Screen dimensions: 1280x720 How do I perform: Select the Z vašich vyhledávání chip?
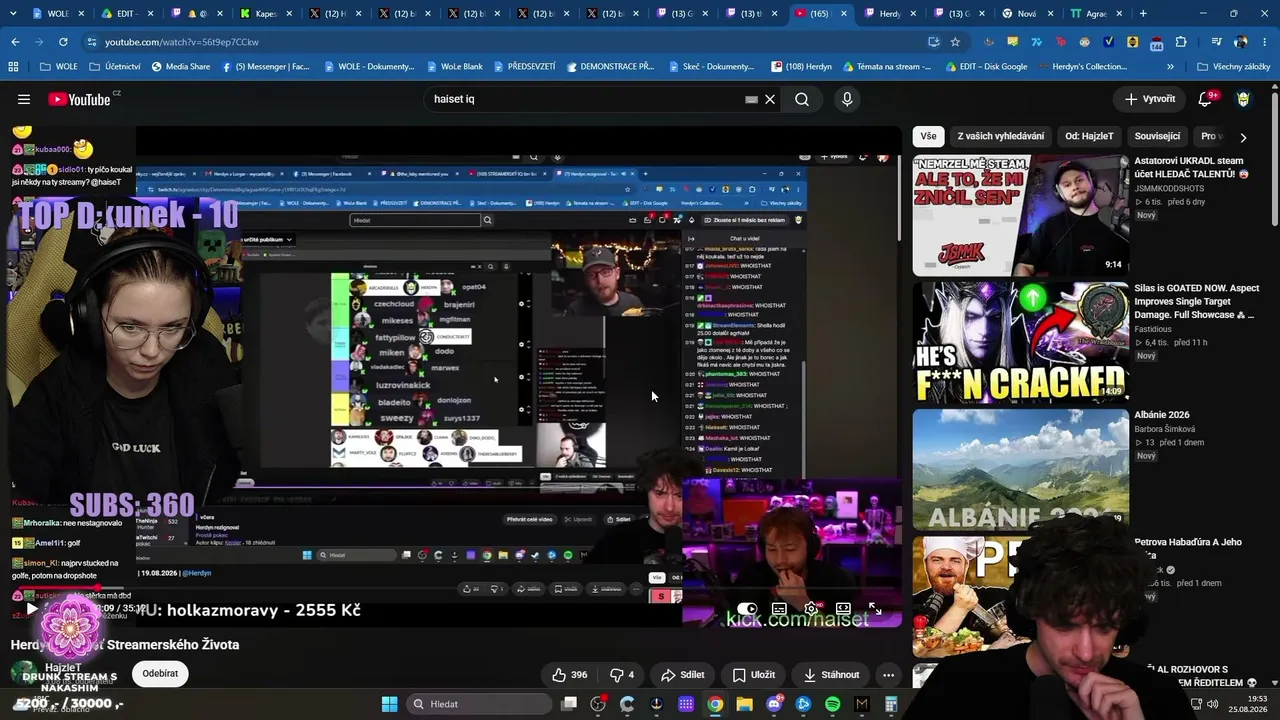pos(1000,136)
